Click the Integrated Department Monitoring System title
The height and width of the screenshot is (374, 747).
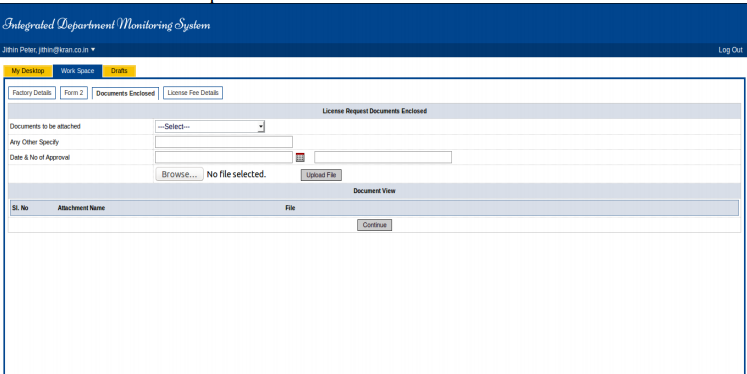coord(106,24)
